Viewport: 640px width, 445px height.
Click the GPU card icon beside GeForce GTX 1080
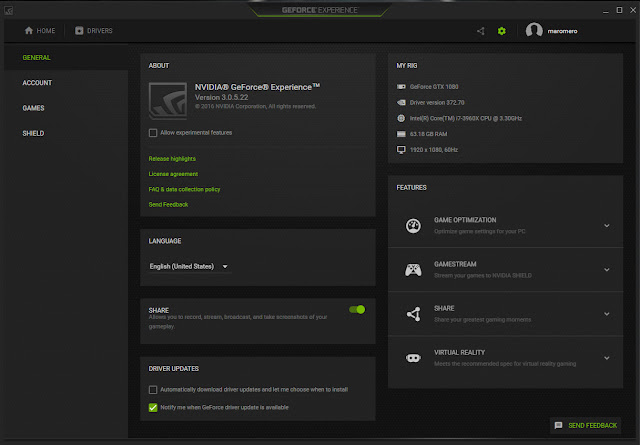[x=401, y=87]
